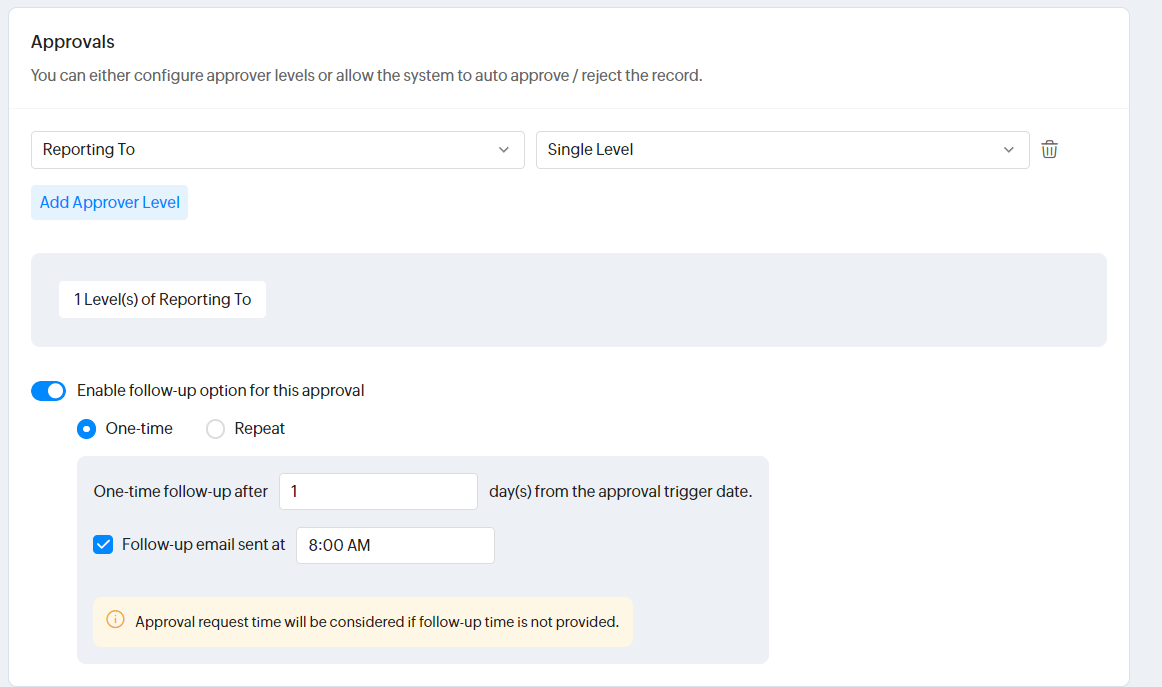Open the 8:00 AM time field
Image resolution: width=1162 pixels, height=687 pixels.
tap(395, 546)
